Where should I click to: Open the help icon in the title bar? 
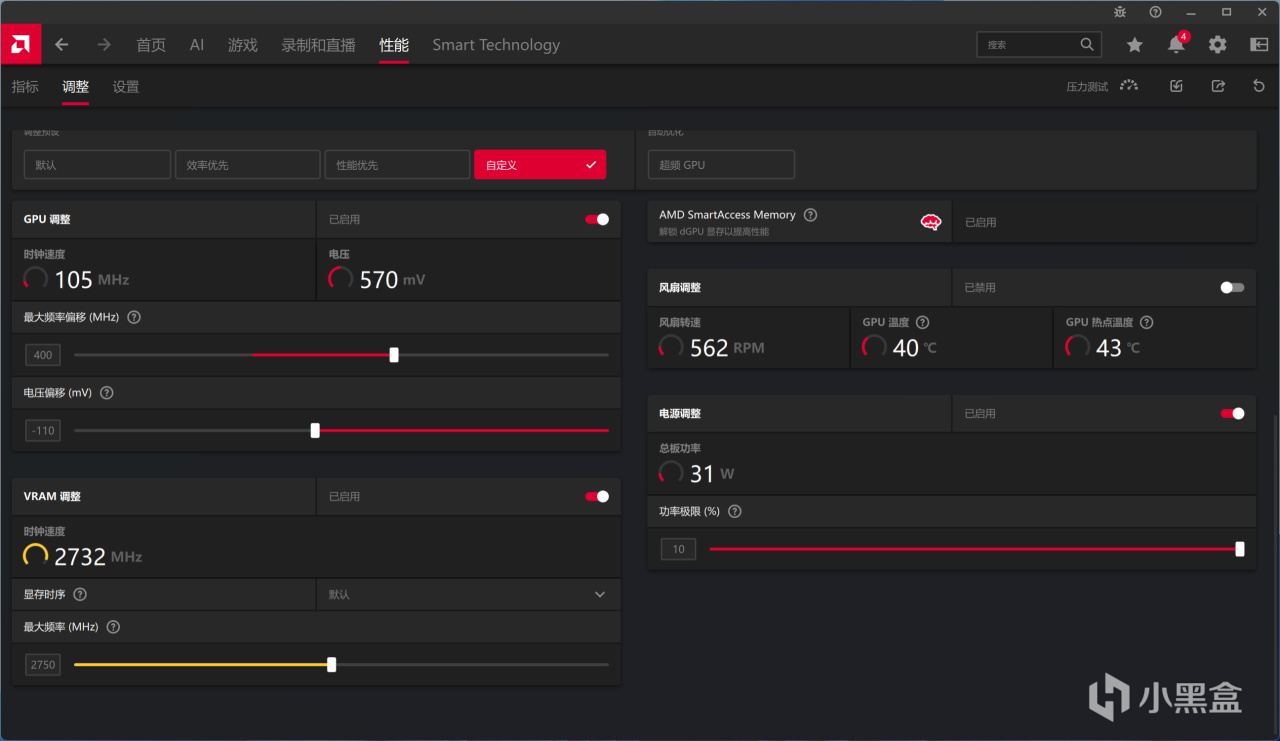(x=1155, y=12)
